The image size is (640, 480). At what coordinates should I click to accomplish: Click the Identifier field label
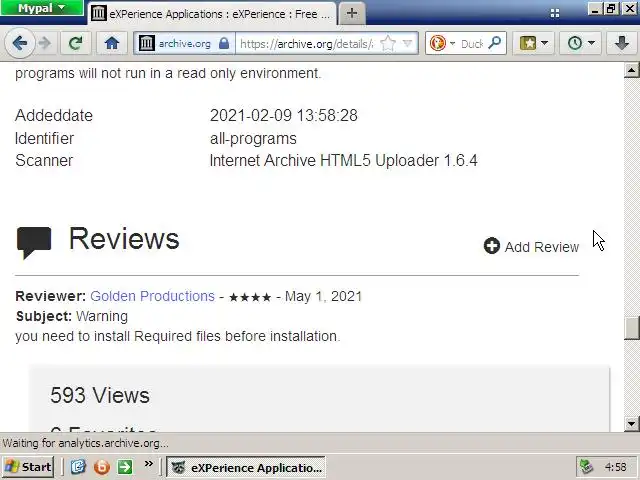click(44, 139)
